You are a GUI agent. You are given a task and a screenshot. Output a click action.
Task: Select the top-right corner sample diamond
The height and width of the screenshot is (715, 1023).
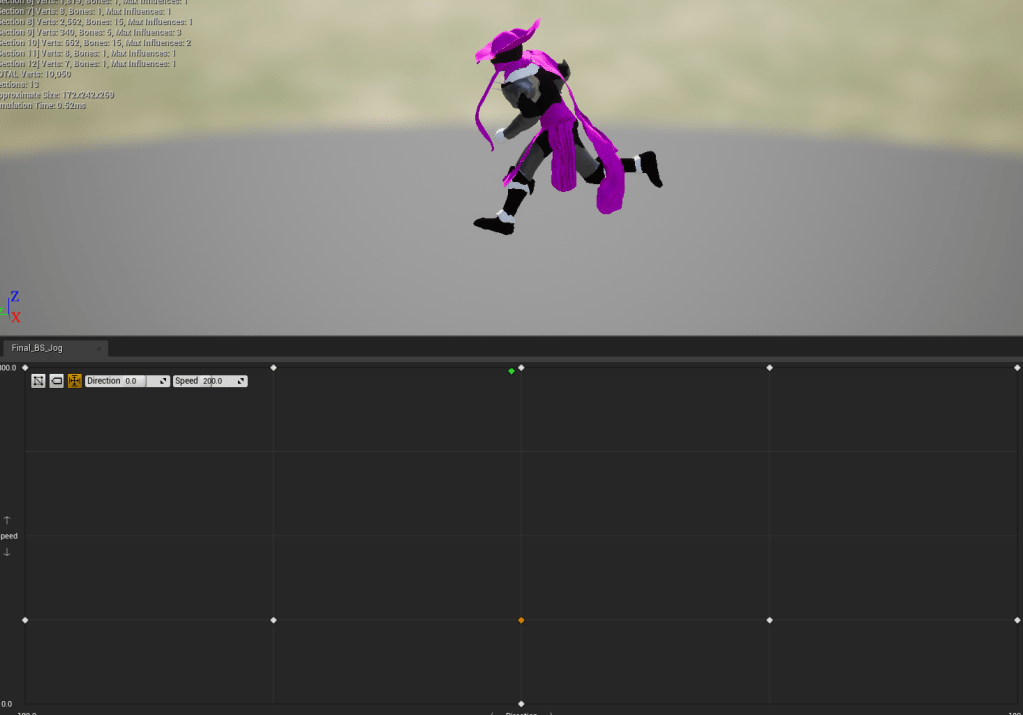1017,368
